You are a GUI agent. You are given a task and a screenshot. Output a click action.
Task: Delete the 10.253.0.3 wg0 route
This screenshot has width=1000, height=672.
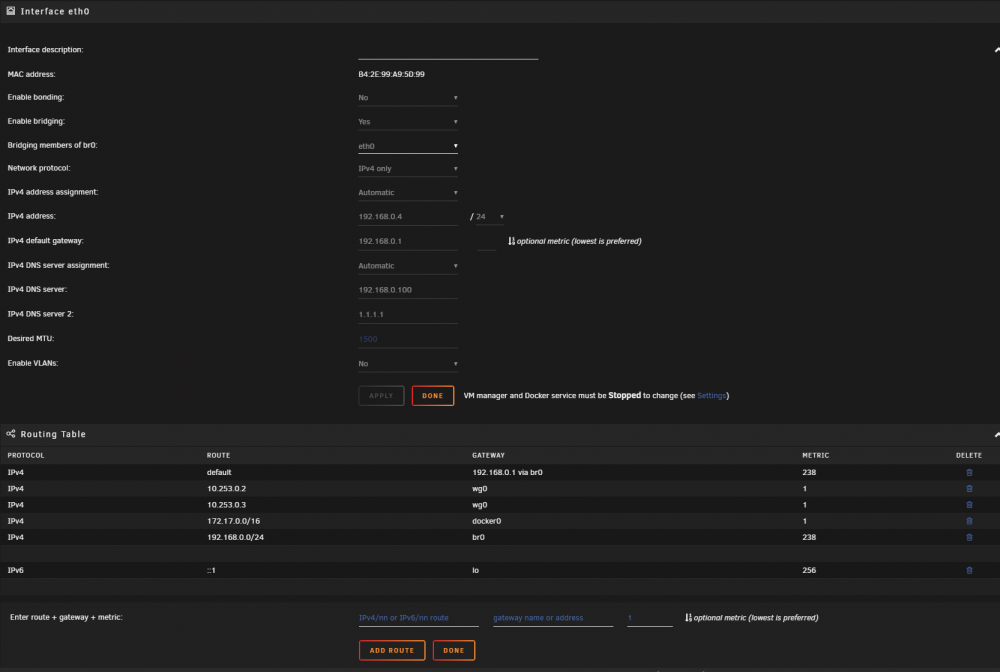tap(969, 505)
